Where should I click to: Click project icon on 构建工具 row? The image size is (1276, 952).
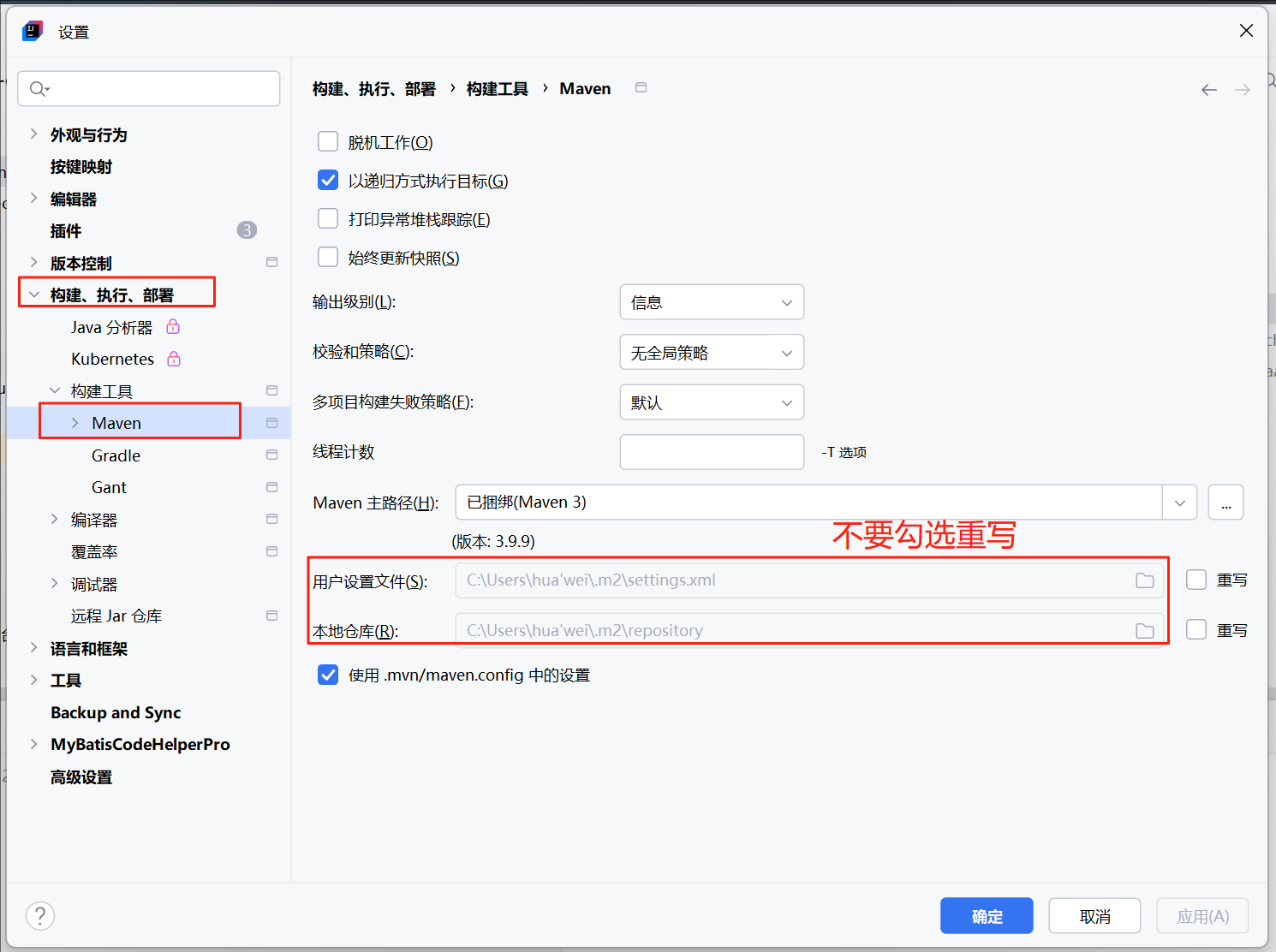coord(272,390)
